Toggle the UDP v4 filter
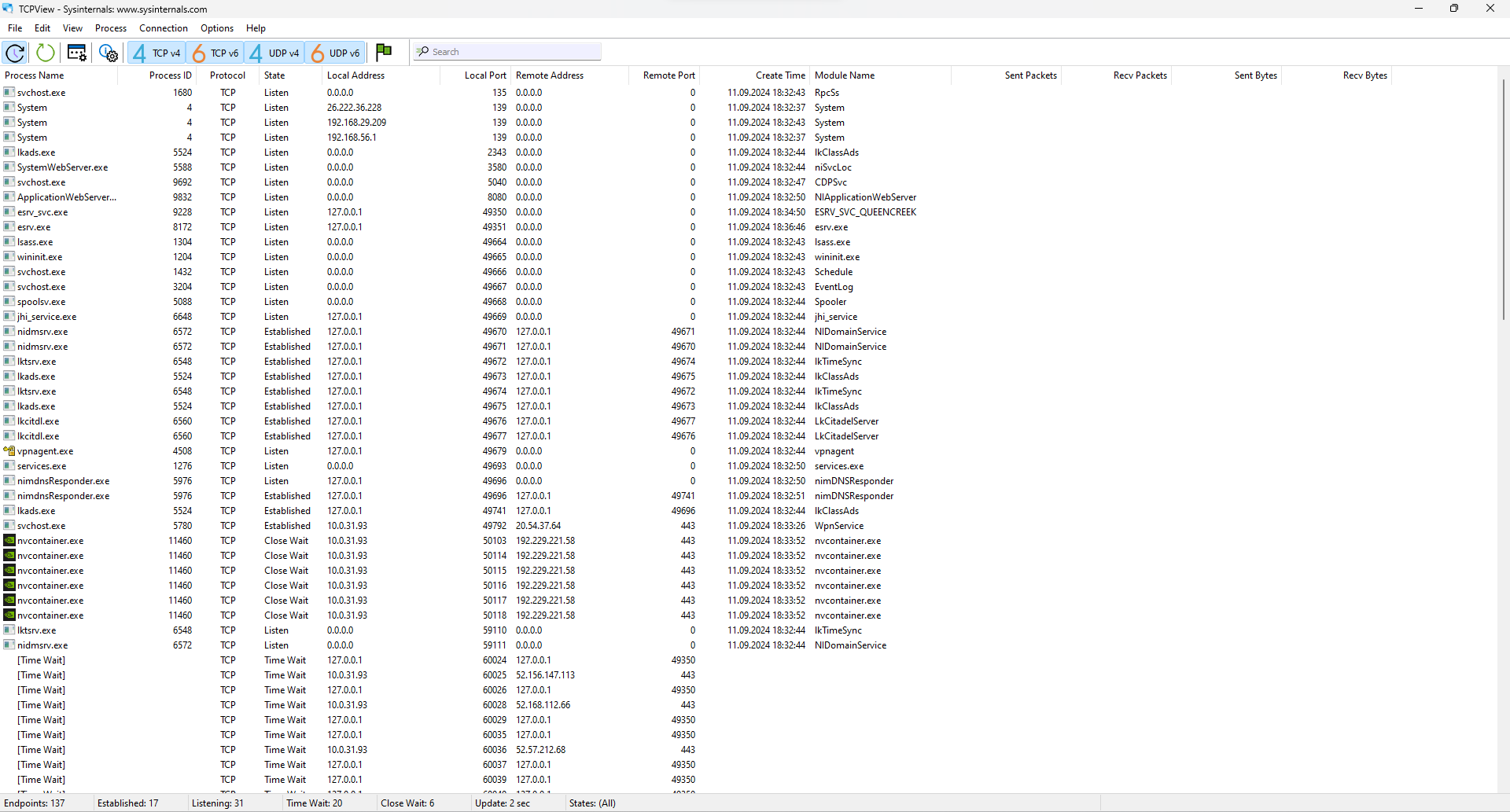Image resolution: width=1510 pixels, height=812 pixels. tap(274, 53)
